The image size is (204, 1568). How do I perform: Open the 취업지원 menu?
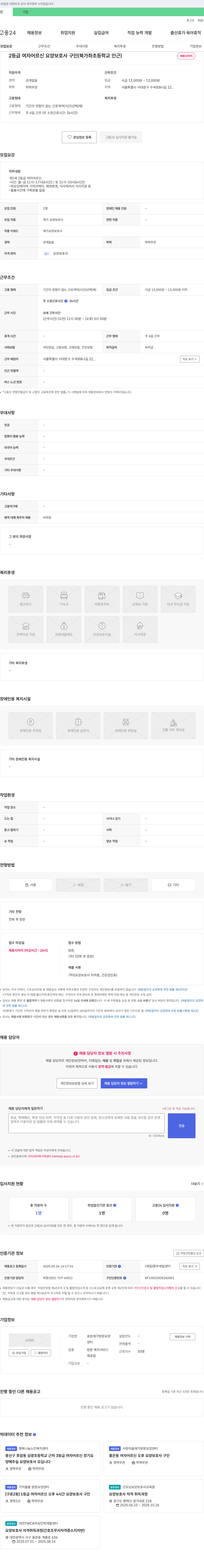click(x=68, y=33)
